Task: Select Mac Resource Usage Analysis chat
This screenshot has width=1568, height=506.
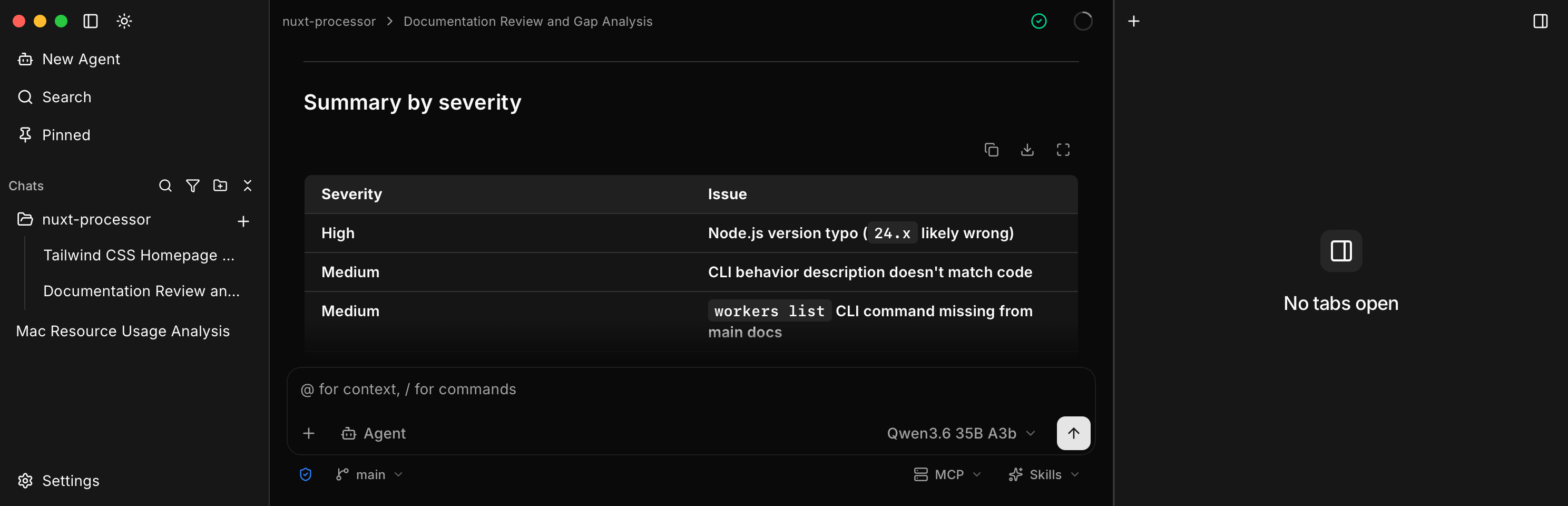Action: click(x=123, y=331)
